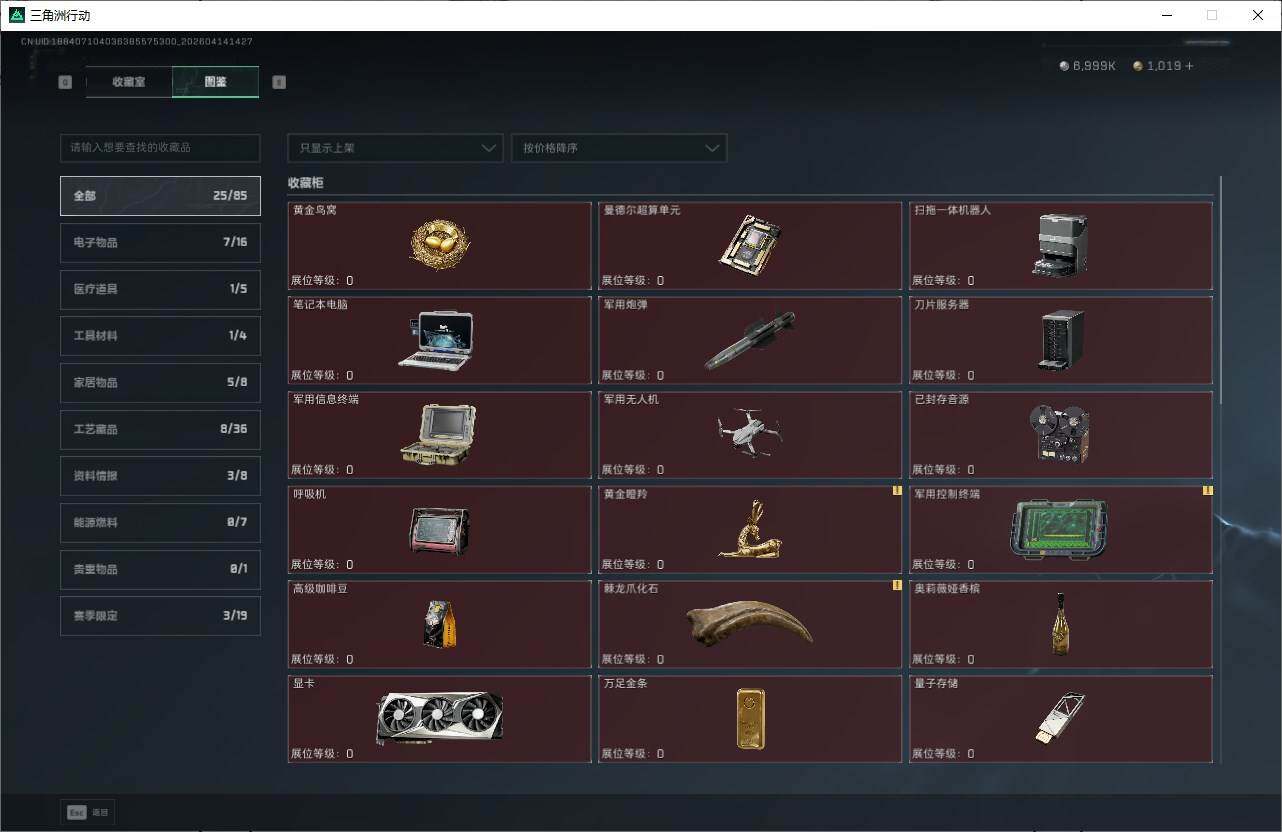Click the 黄金鸟窝 item name
Screen dimensions: 1282x832
tap(315, 210)
